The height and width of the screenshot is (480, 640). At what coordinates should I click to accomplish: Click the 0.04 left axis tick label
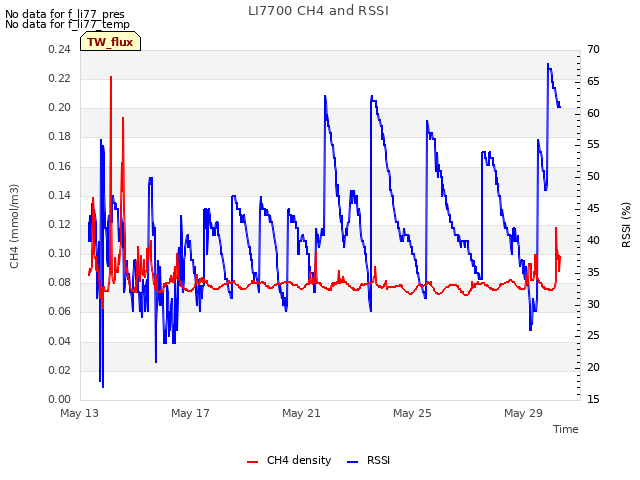[59, 341]
